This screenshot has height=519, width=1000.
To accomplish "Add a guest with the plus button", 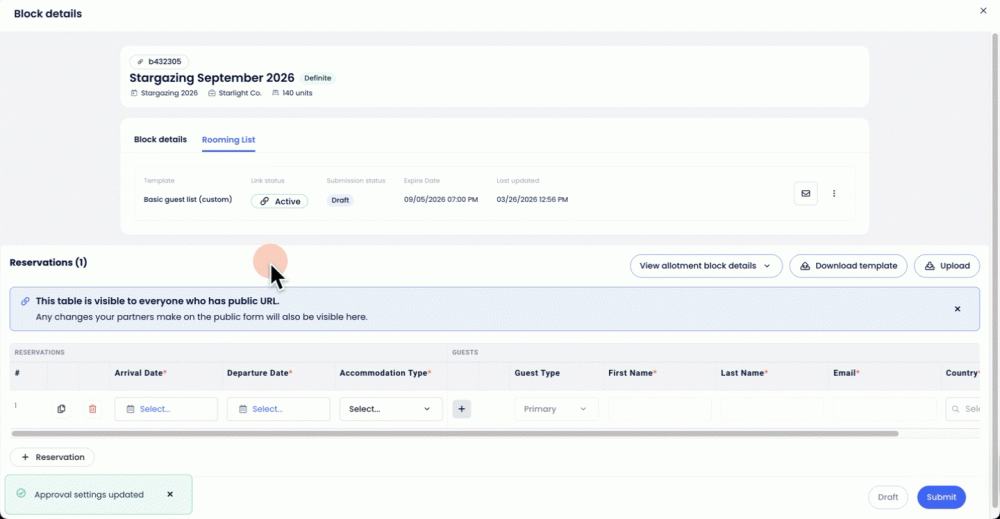I will click(x=462, y=409).
